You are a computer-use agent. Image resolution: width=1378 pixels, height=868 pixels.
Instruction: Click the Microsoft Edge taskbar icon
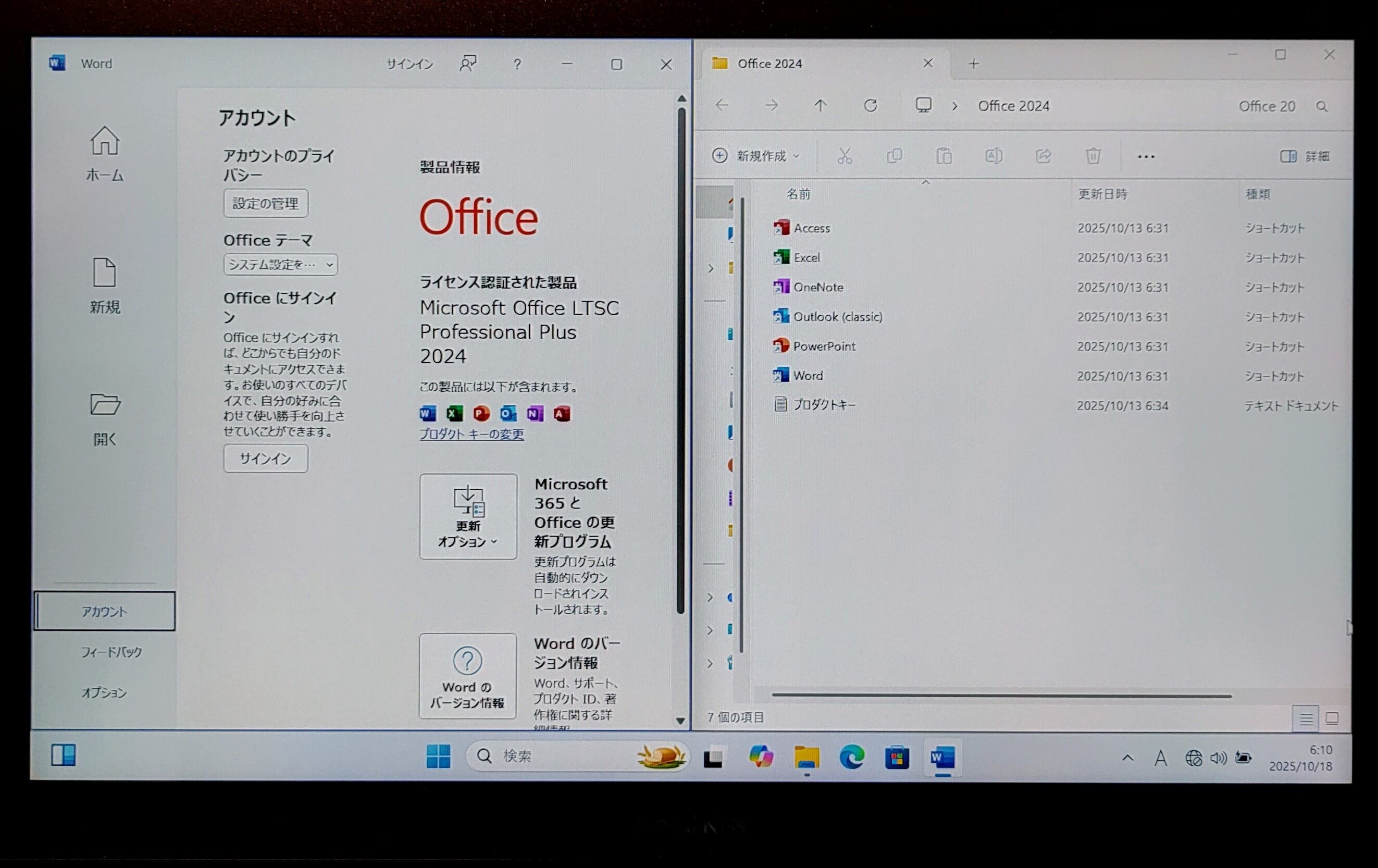tap(851, 757)
